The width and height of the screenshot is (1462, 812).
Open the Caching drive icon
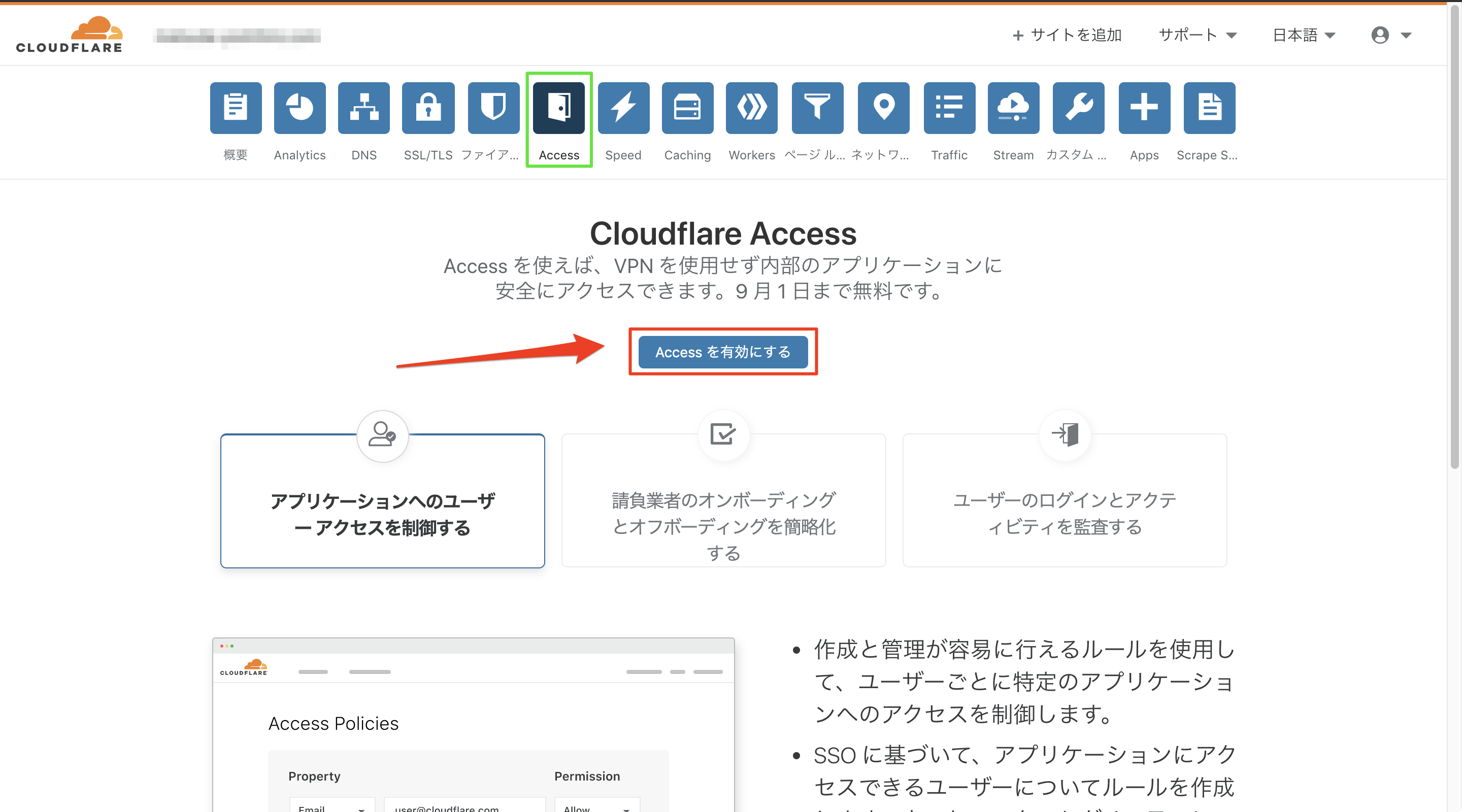coord(687,108)
